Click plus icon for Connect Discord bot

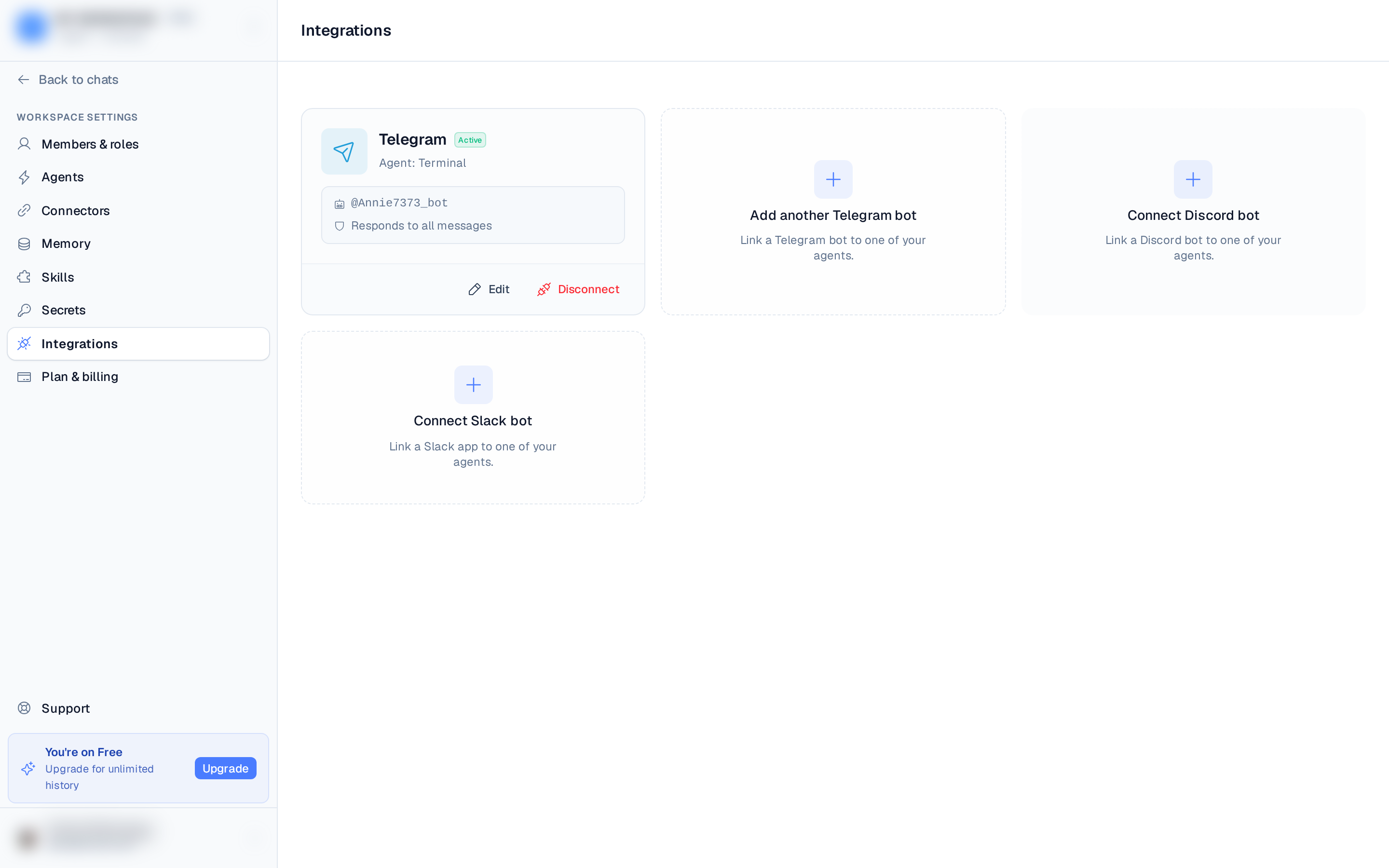[x=1193, y=180]
